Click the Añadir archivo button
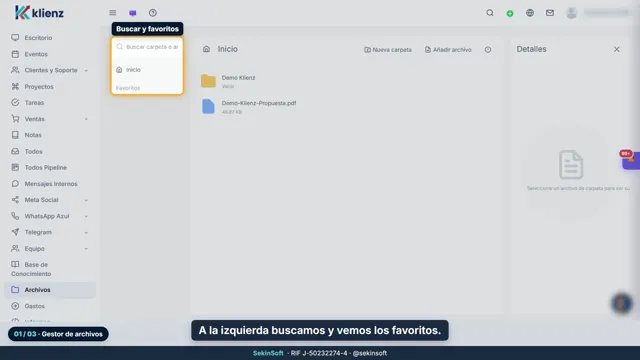The image size is (640, 360). pos(448,50)
